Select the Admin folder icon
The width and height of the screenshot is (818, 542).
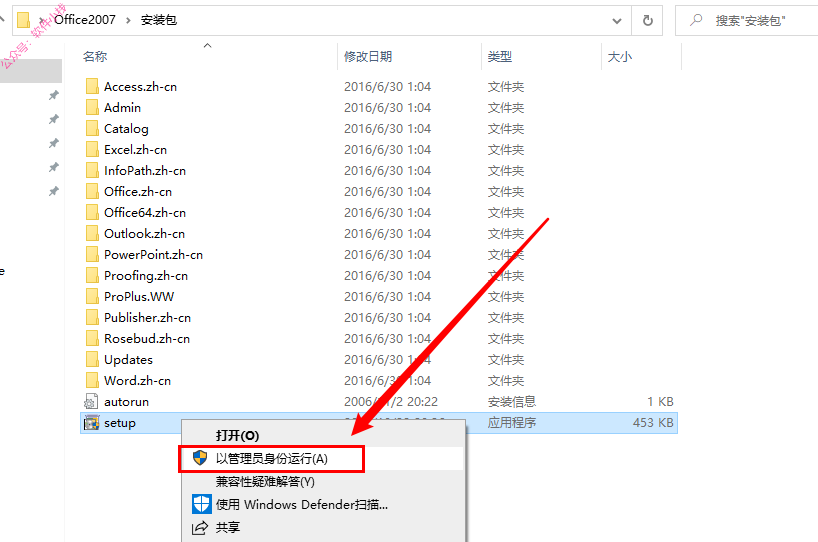(92, 107)
